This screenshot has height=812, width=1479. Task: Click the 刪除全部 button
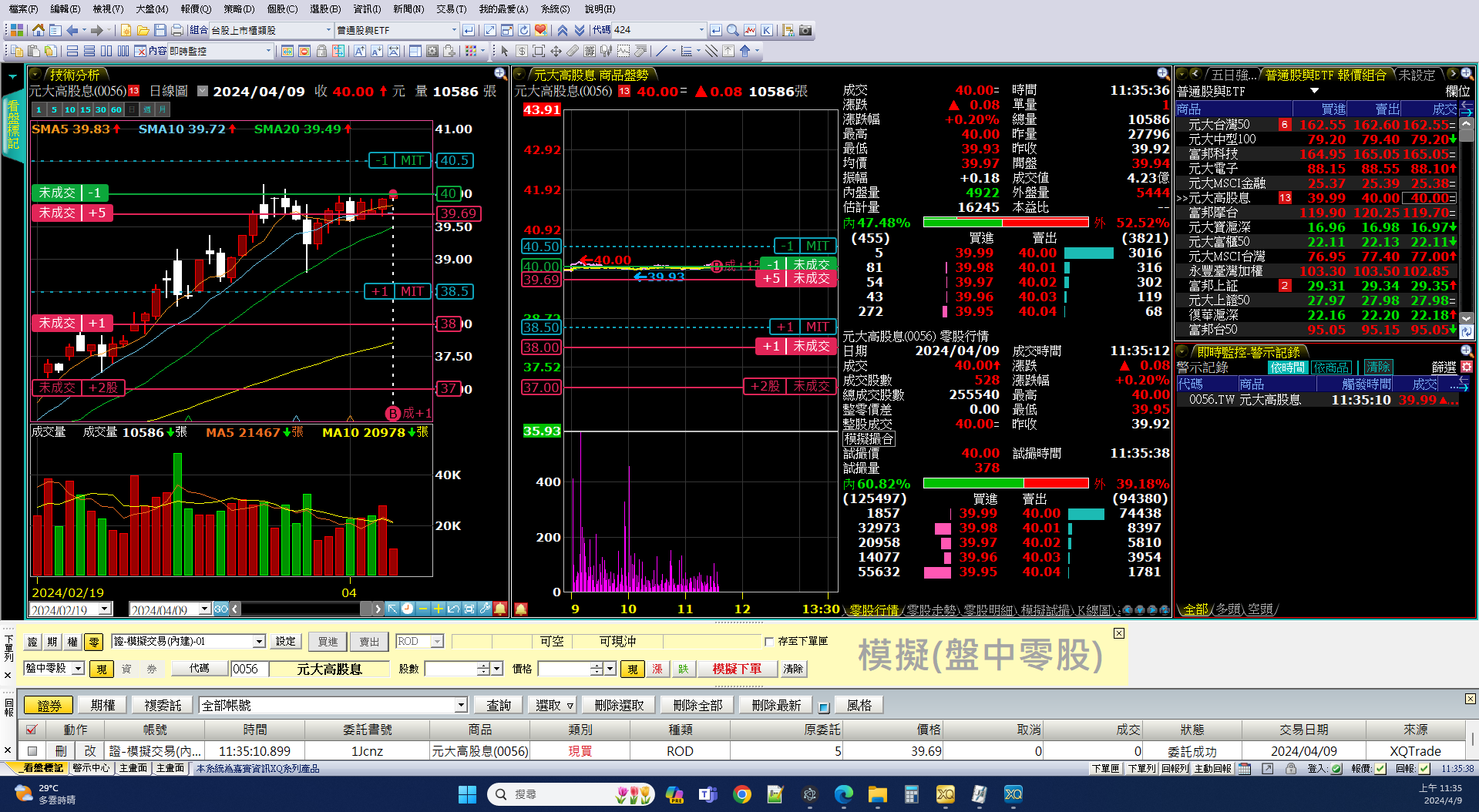(697, 705)
